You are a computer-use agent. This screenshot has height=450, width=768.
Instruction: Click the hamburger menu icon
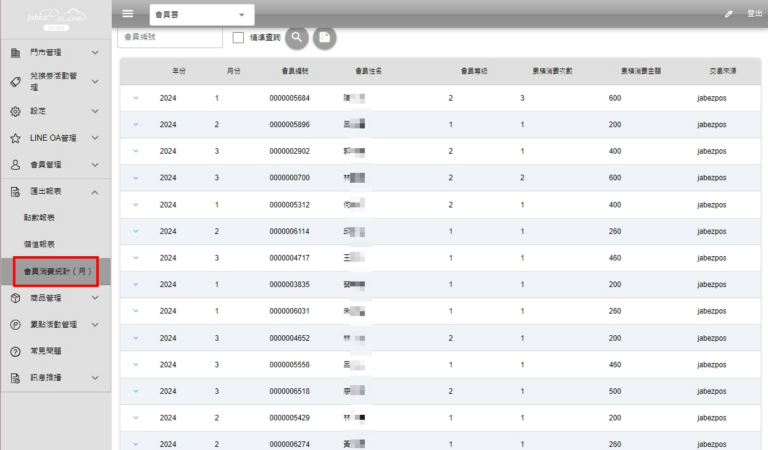[127, 14]
